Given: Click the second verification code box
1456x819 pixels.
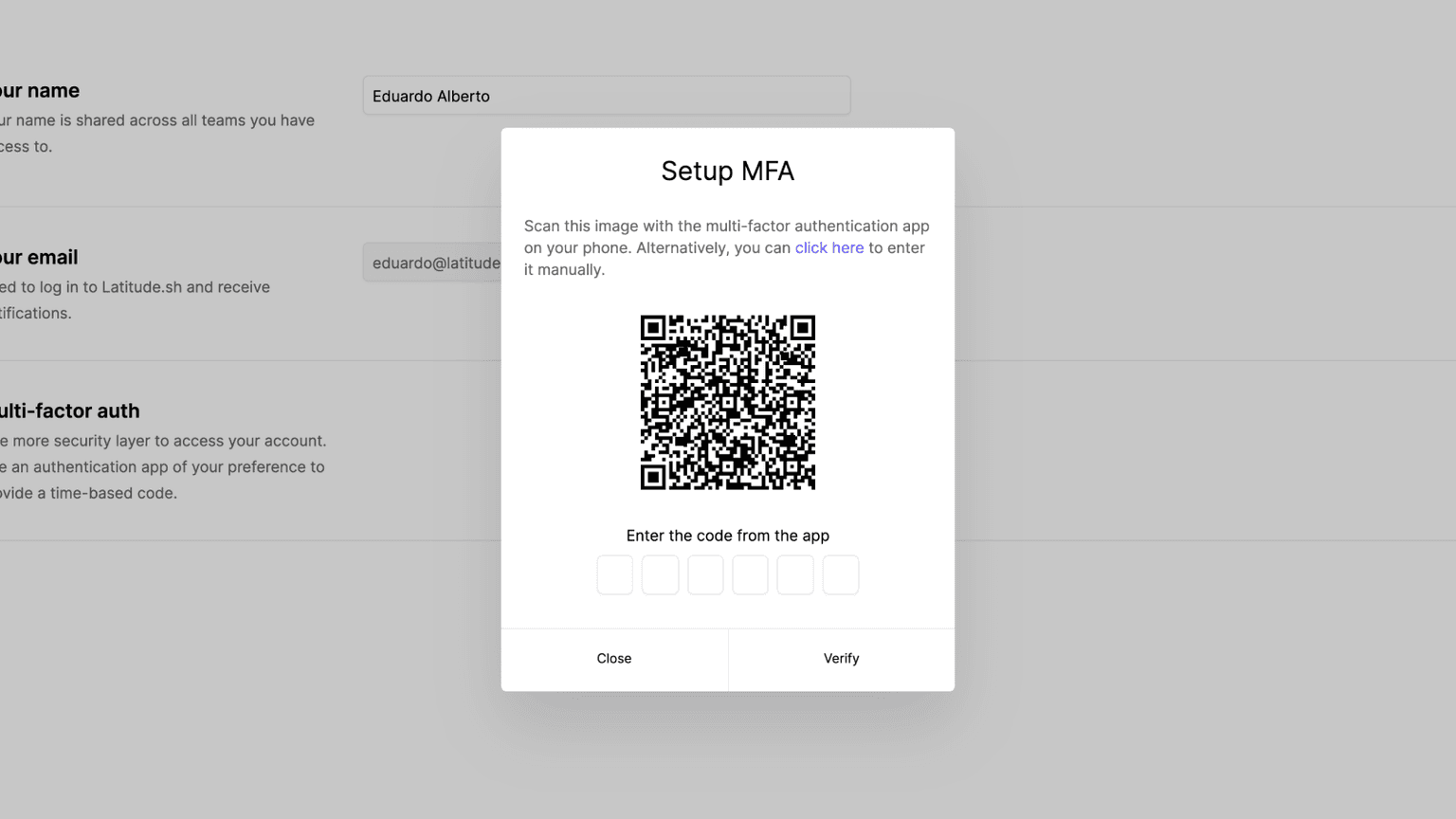Looking at the screenshot, I should tap(660, 574).
